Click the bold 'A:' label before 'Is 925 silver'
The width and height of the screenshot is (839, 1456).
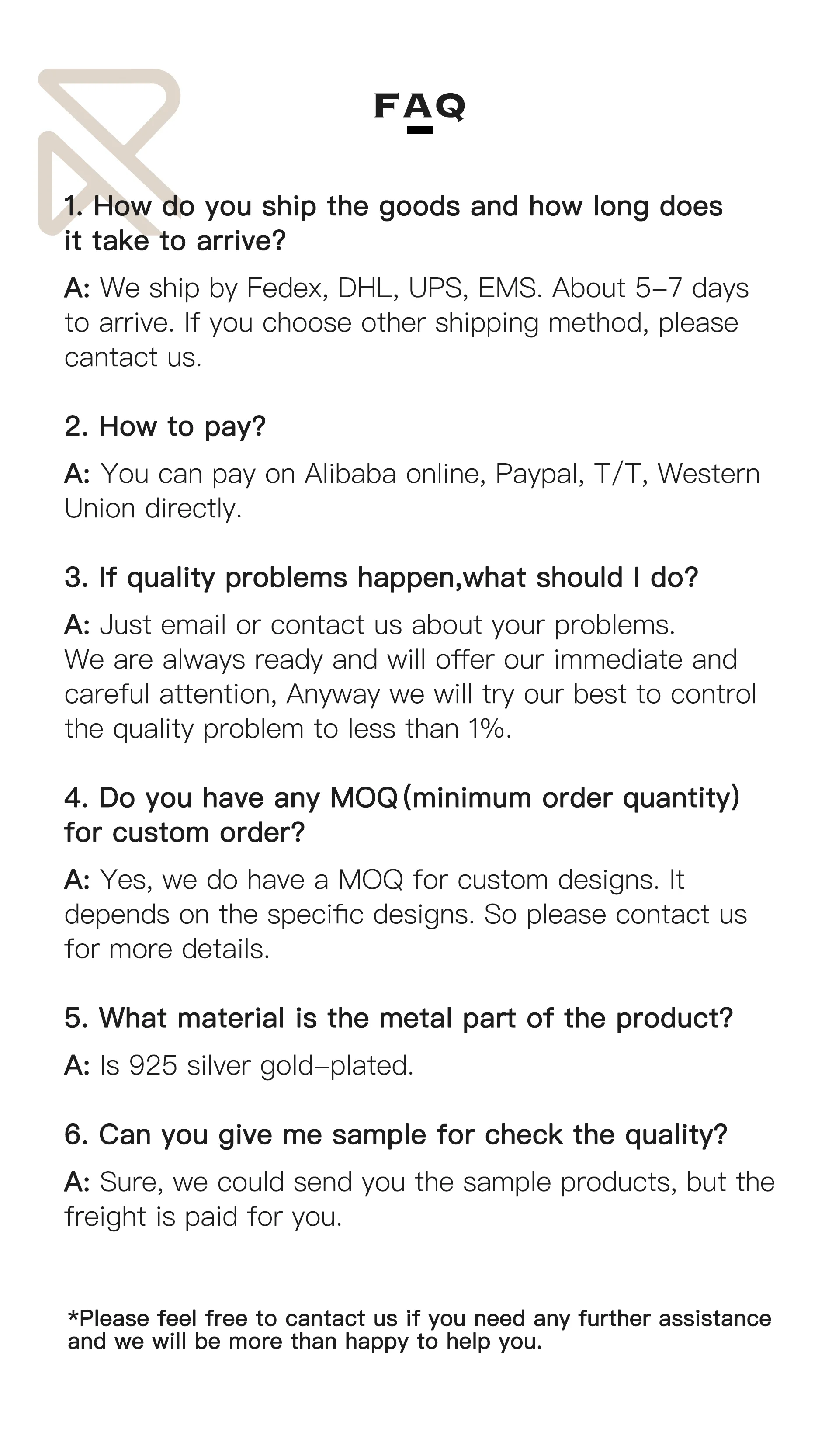77,1065
